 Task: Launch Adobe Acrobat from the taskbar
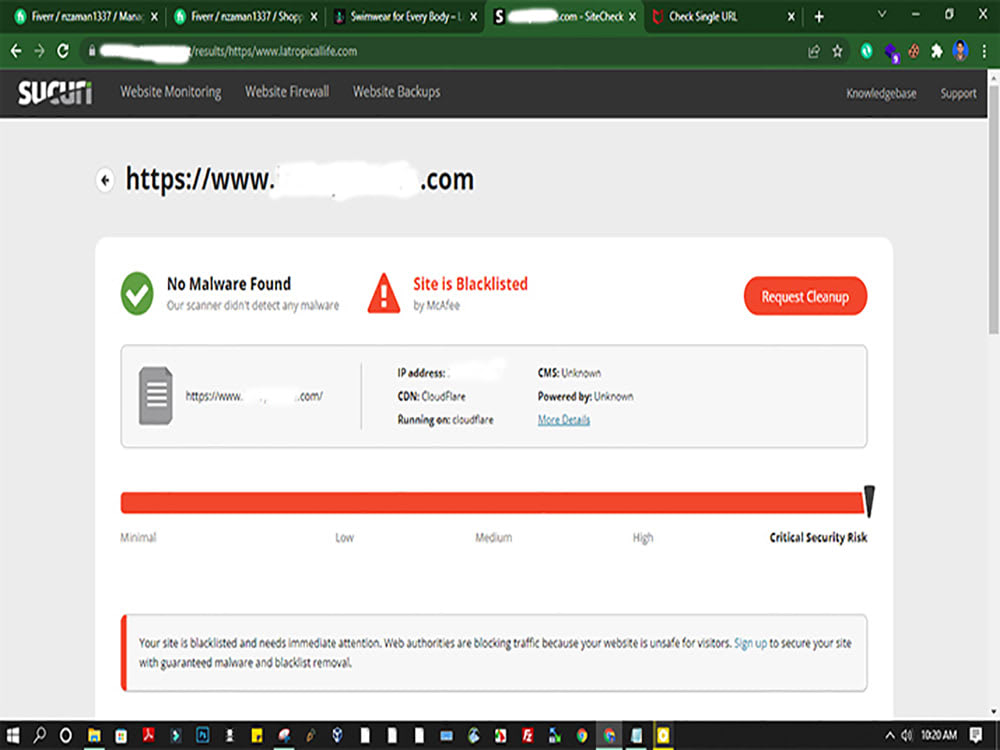pyautogui.click(x=149, y=735)
